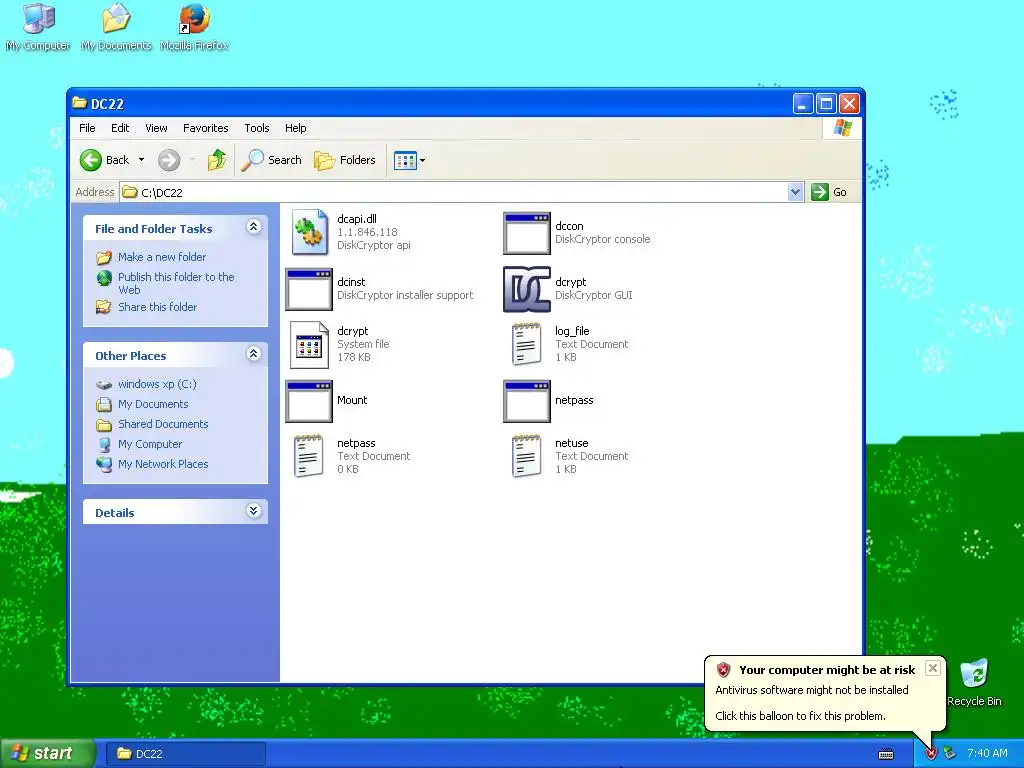Select the Recycle Bin desktop icon
Screen dimensions: 1024x768
pyautogui.click(x=974, y=683)
